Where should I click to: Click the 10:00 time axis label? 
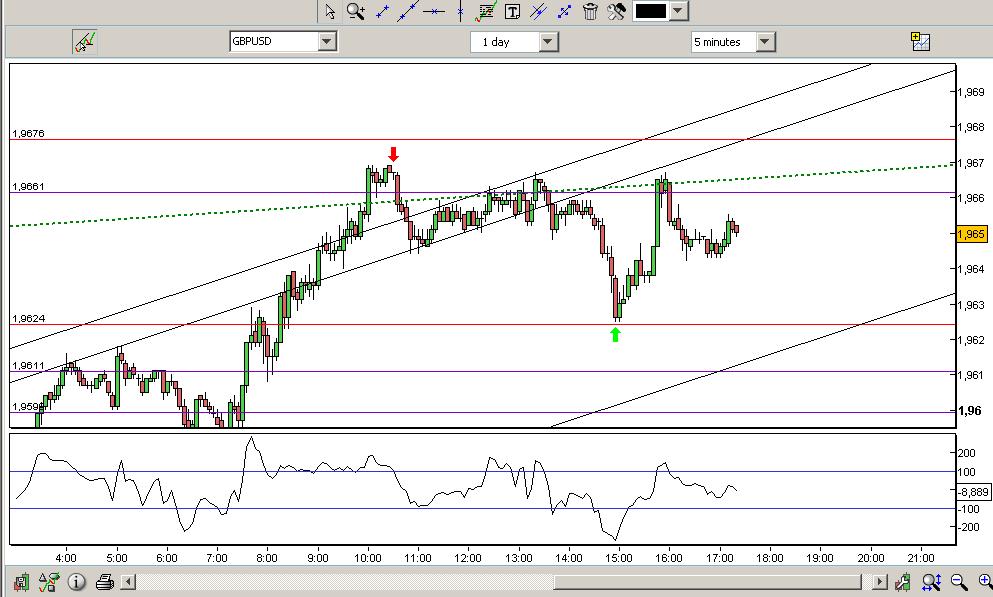[x=368, y=558]
